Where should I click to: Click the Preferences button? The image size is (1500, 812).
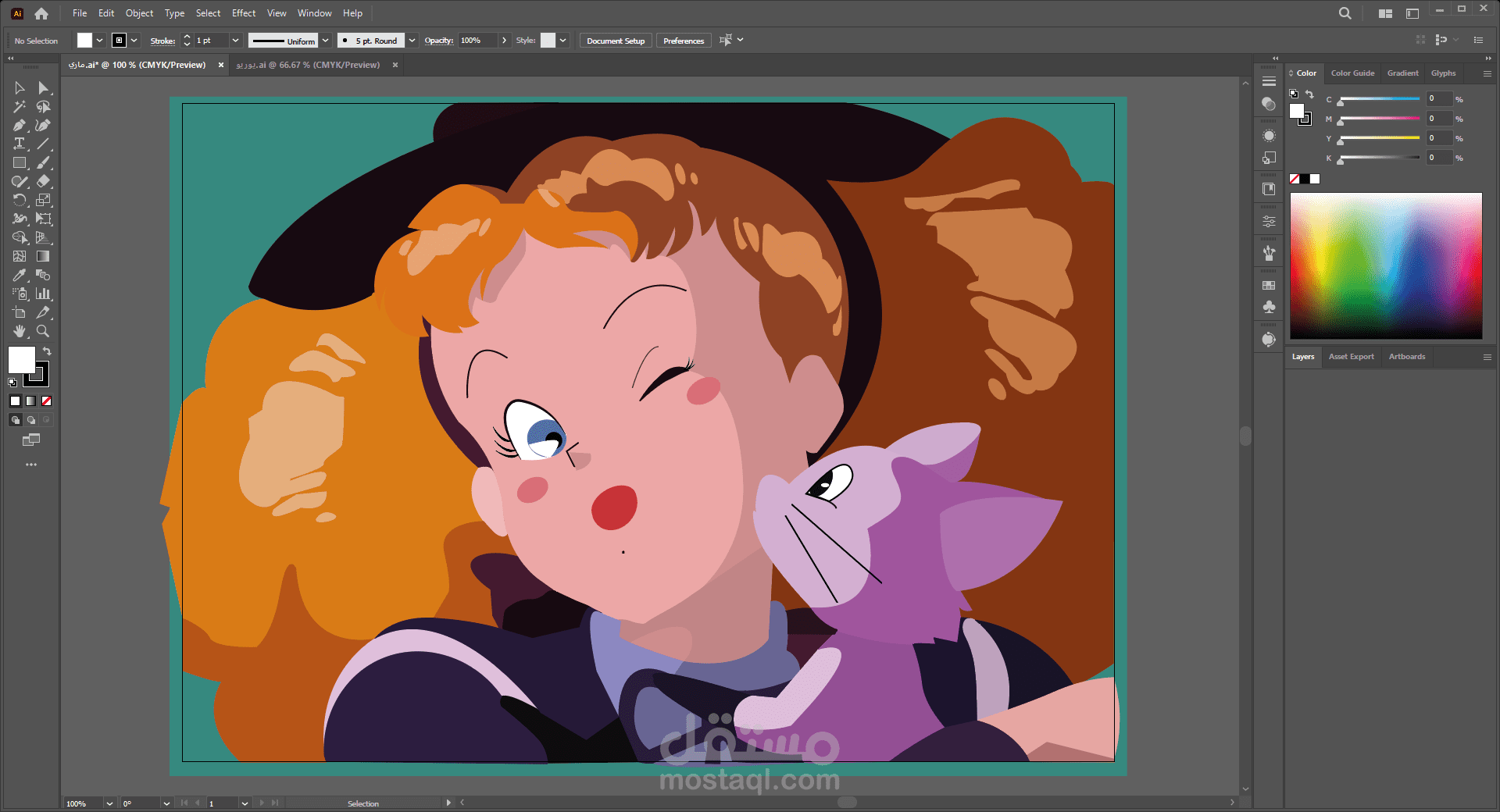(684, 41)
